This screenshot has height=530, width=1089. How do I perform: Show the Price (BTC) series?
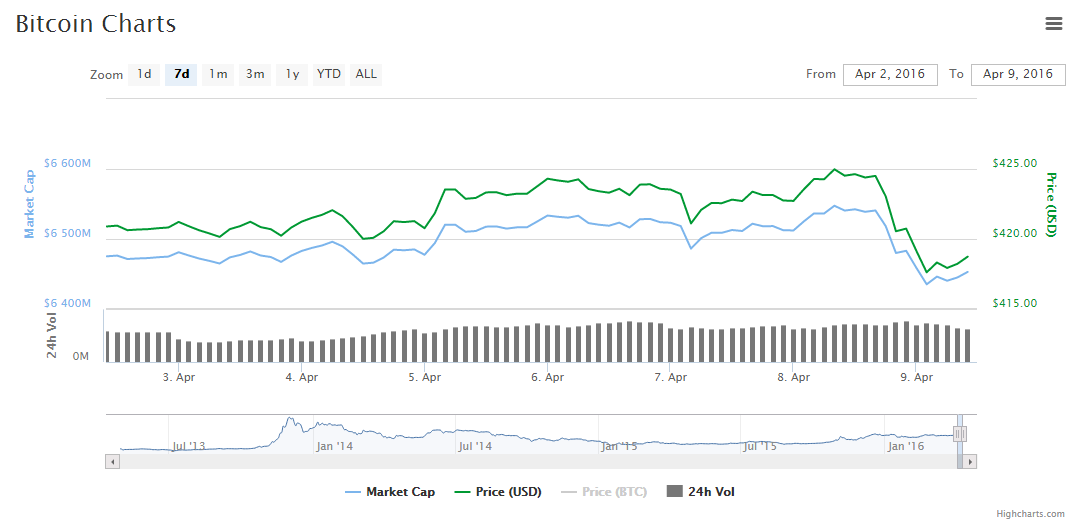[x=603, y=491]
